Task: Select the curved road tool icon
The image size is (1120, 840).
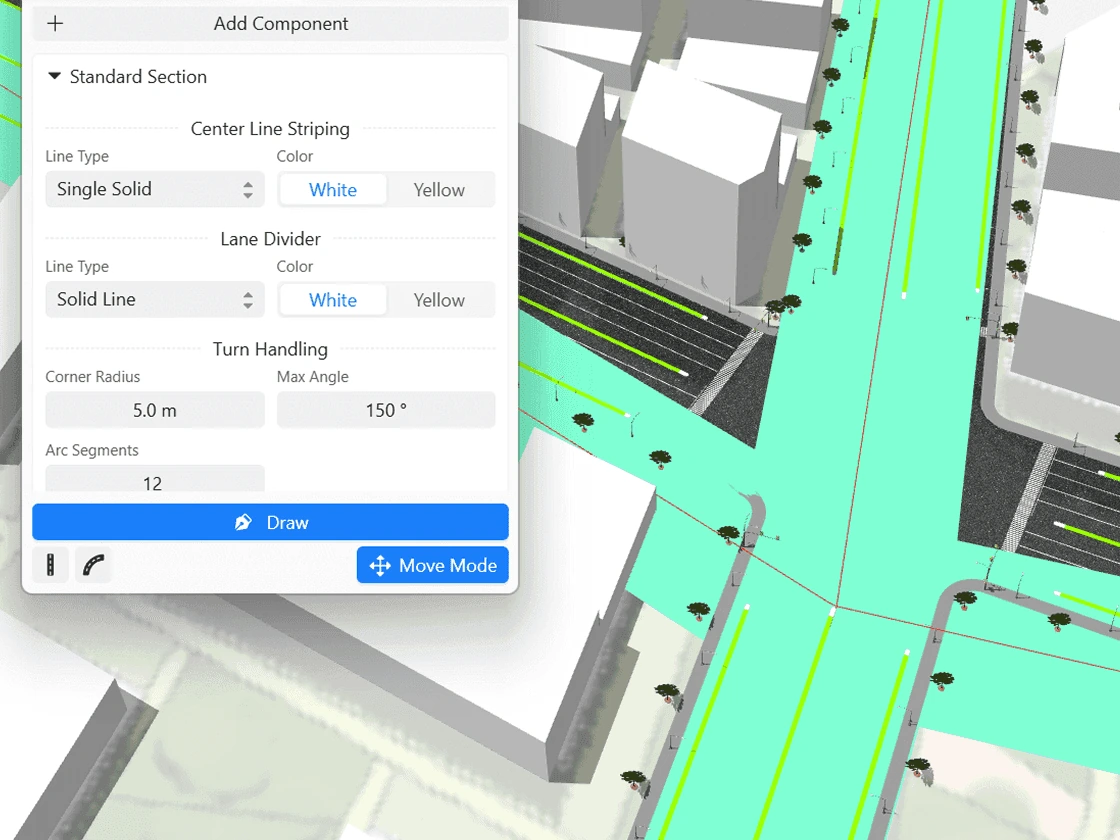Action: click(x=93, y=565)
